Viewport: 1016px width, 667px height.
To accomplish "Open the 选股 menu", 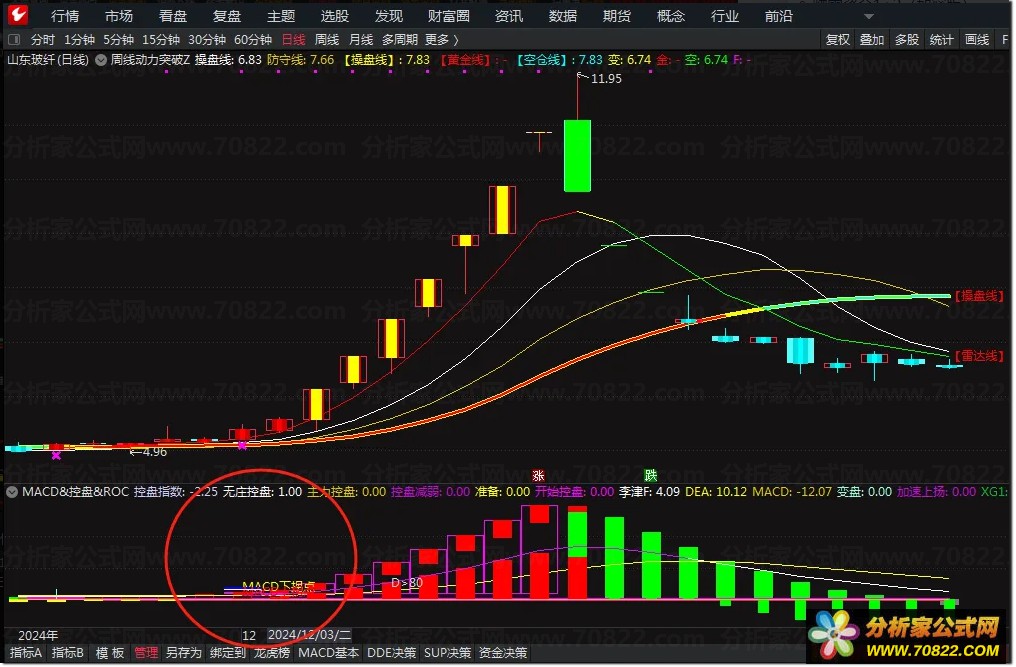I will click(x=335, y=16).
